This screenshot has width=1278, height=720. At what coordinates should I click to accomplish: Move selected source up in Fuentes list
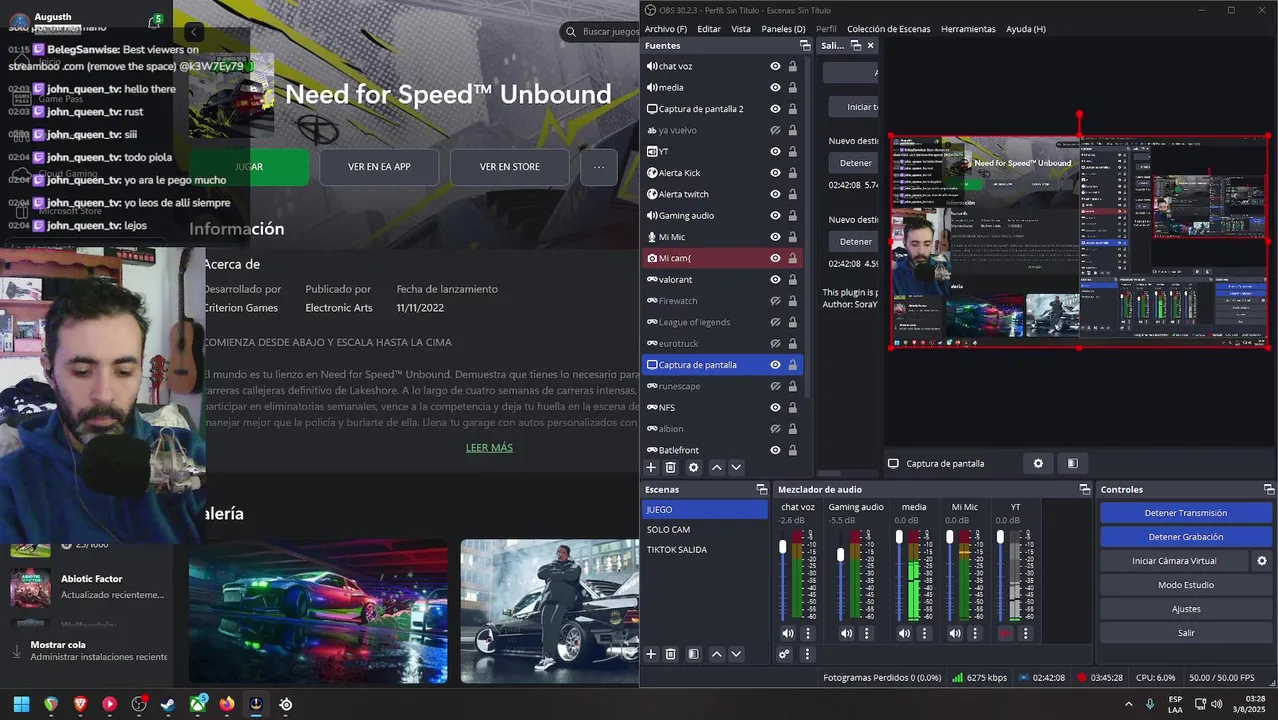(x=716, y=467)
